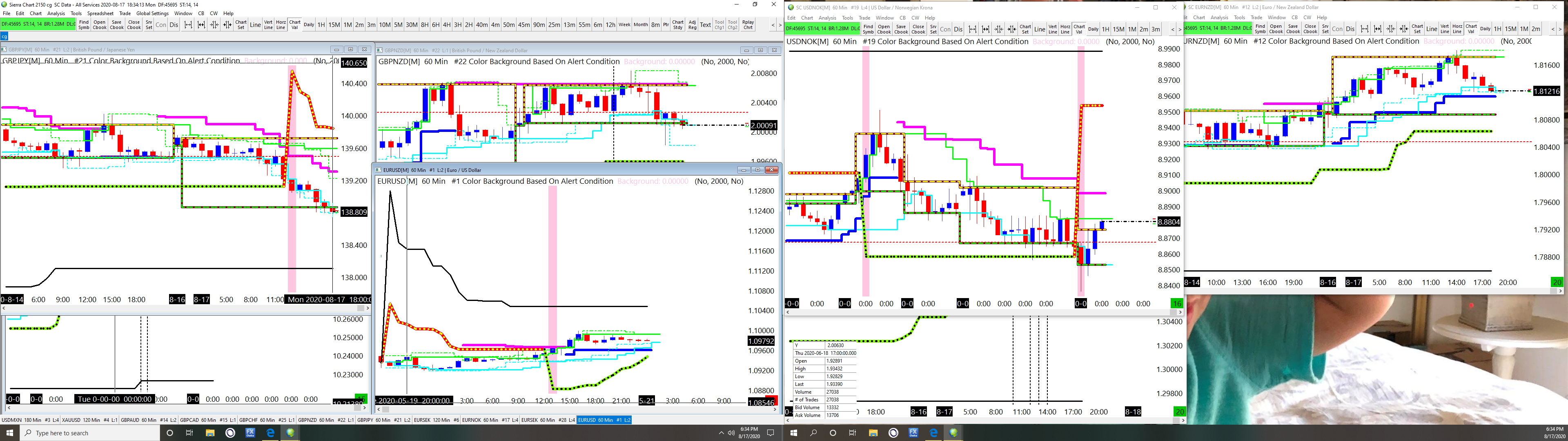
Task: Click the horizontal scrollbar under the USDNOK chart
Action: (x=974, y=312)
